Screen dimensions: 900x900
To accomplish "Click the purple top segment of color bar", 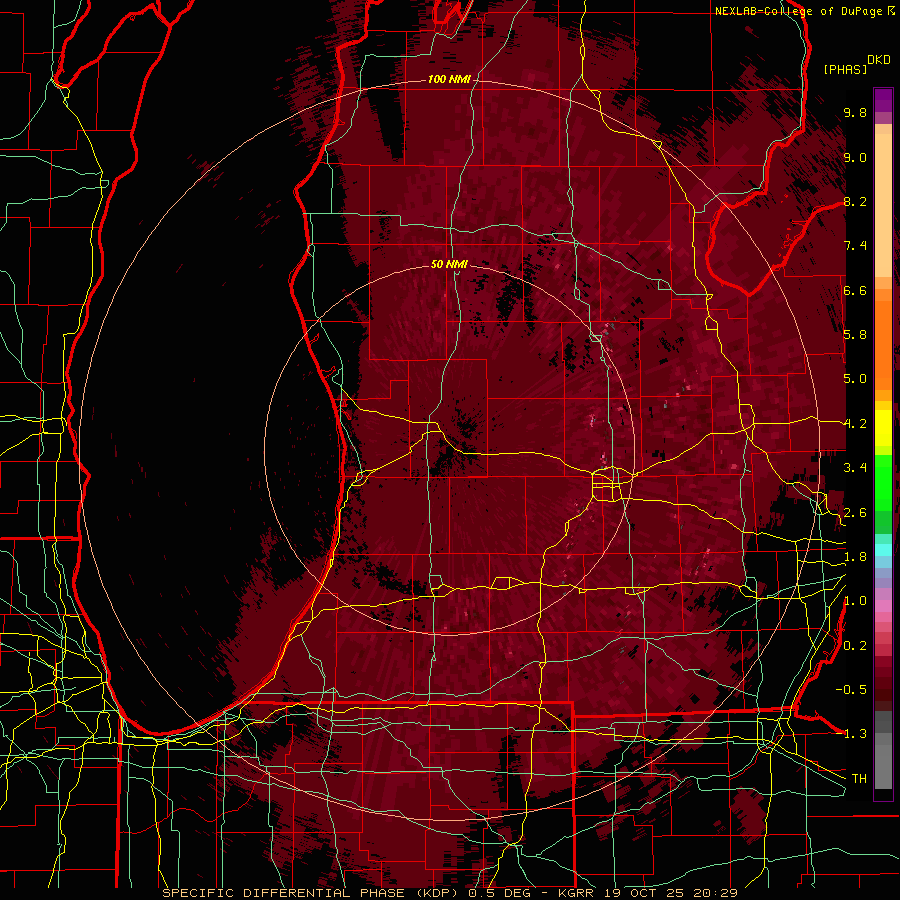I will (883, 100).
